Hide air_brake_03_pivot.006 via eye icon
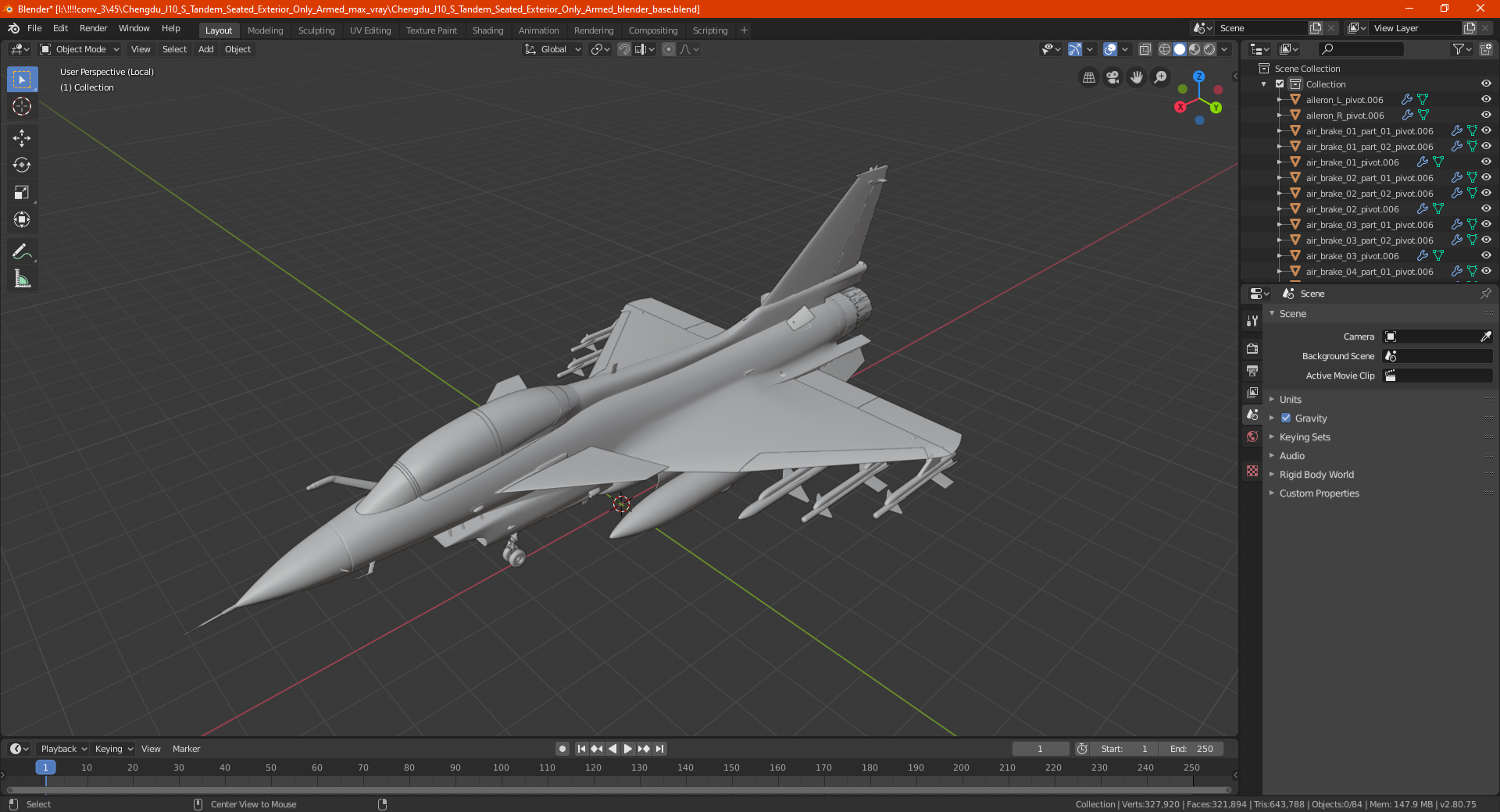 coord(1486,256)
